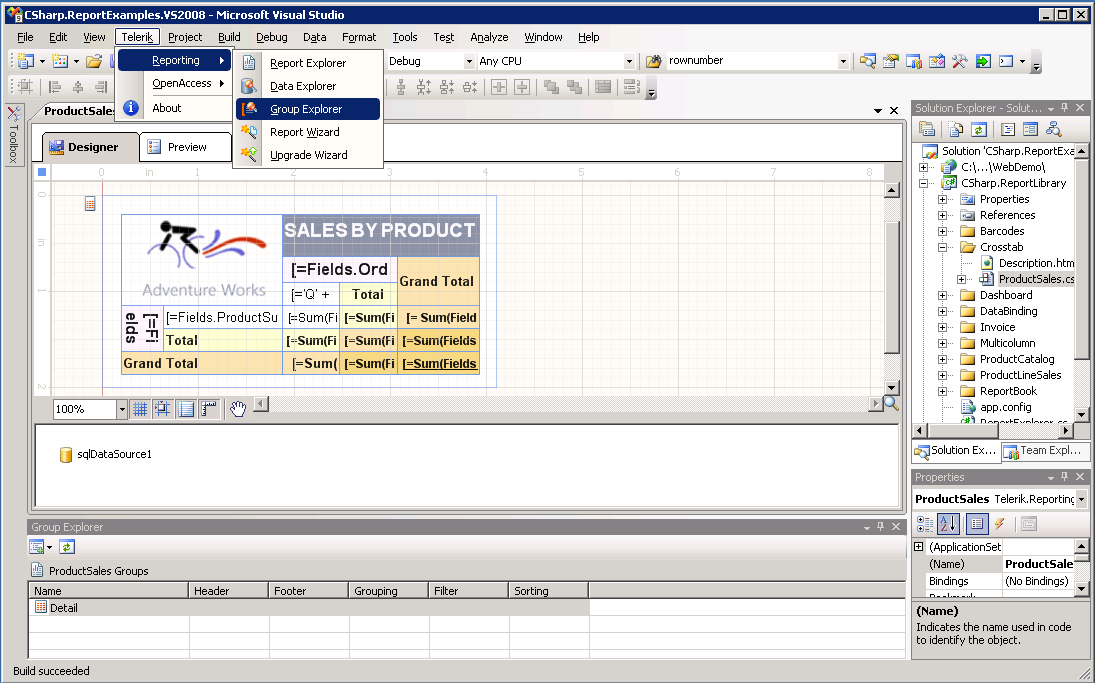Click the magnifier zoom icon at designer corner
The image size is (1095, 683).
click(891, 404)
